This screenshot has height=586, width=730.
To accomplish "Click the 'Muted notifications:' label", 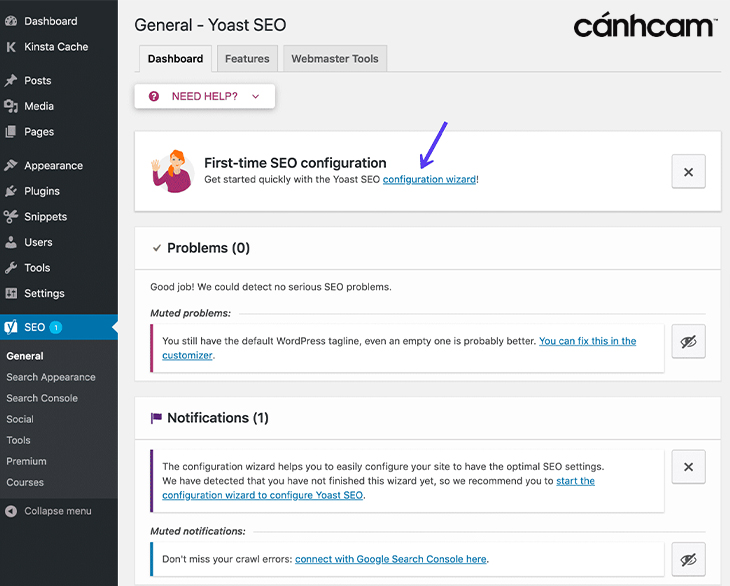I will [x=198, y=531].
